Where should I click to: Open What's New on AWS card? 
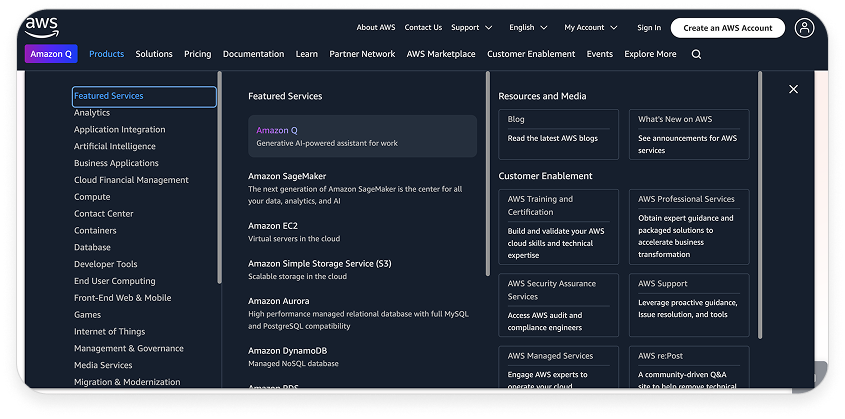click(x=689, y=135)
